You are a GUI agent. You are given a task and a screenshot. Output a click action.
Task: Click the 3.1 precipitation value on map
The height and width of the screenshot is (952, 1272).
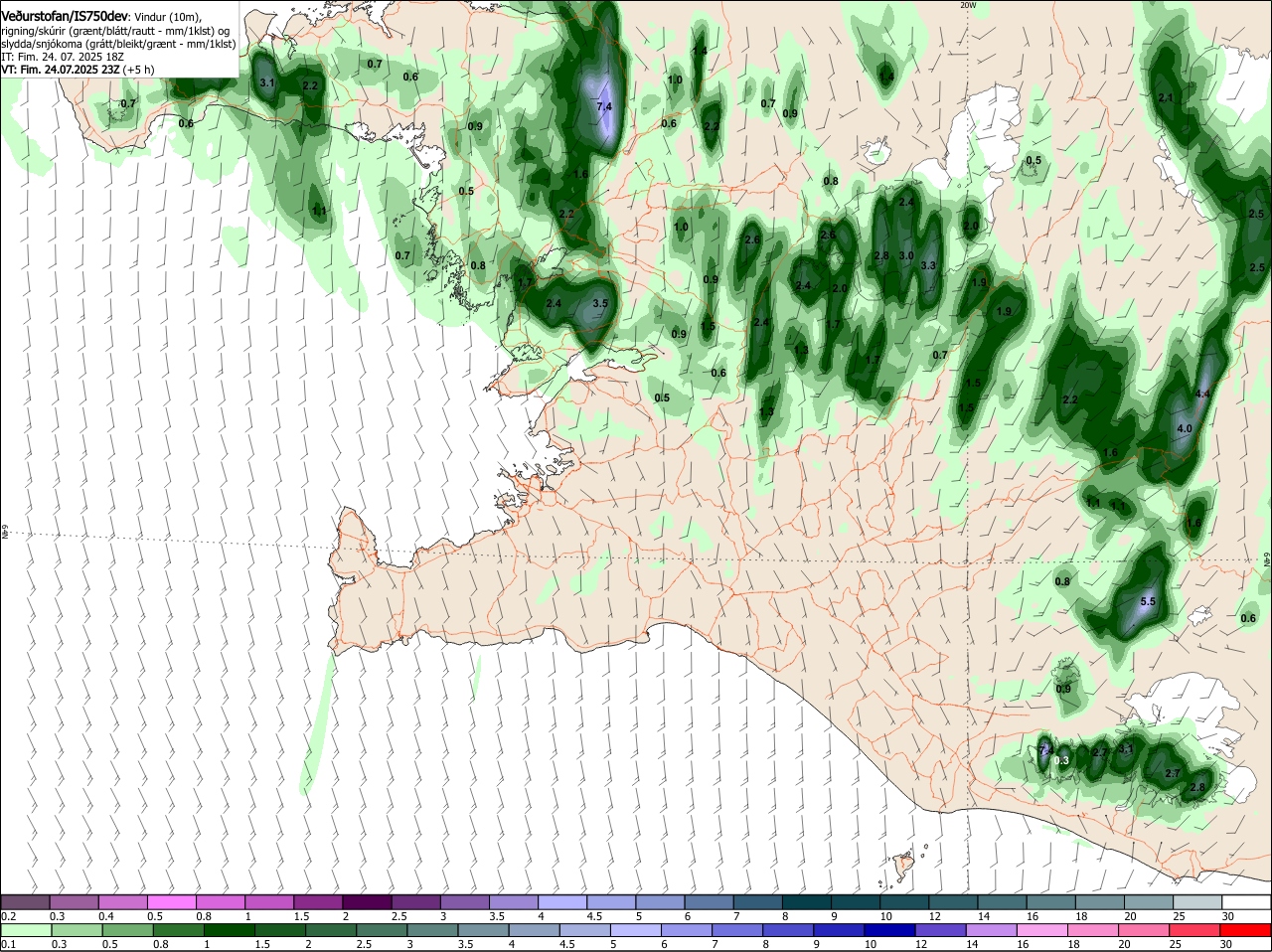(x=266, y=82)
